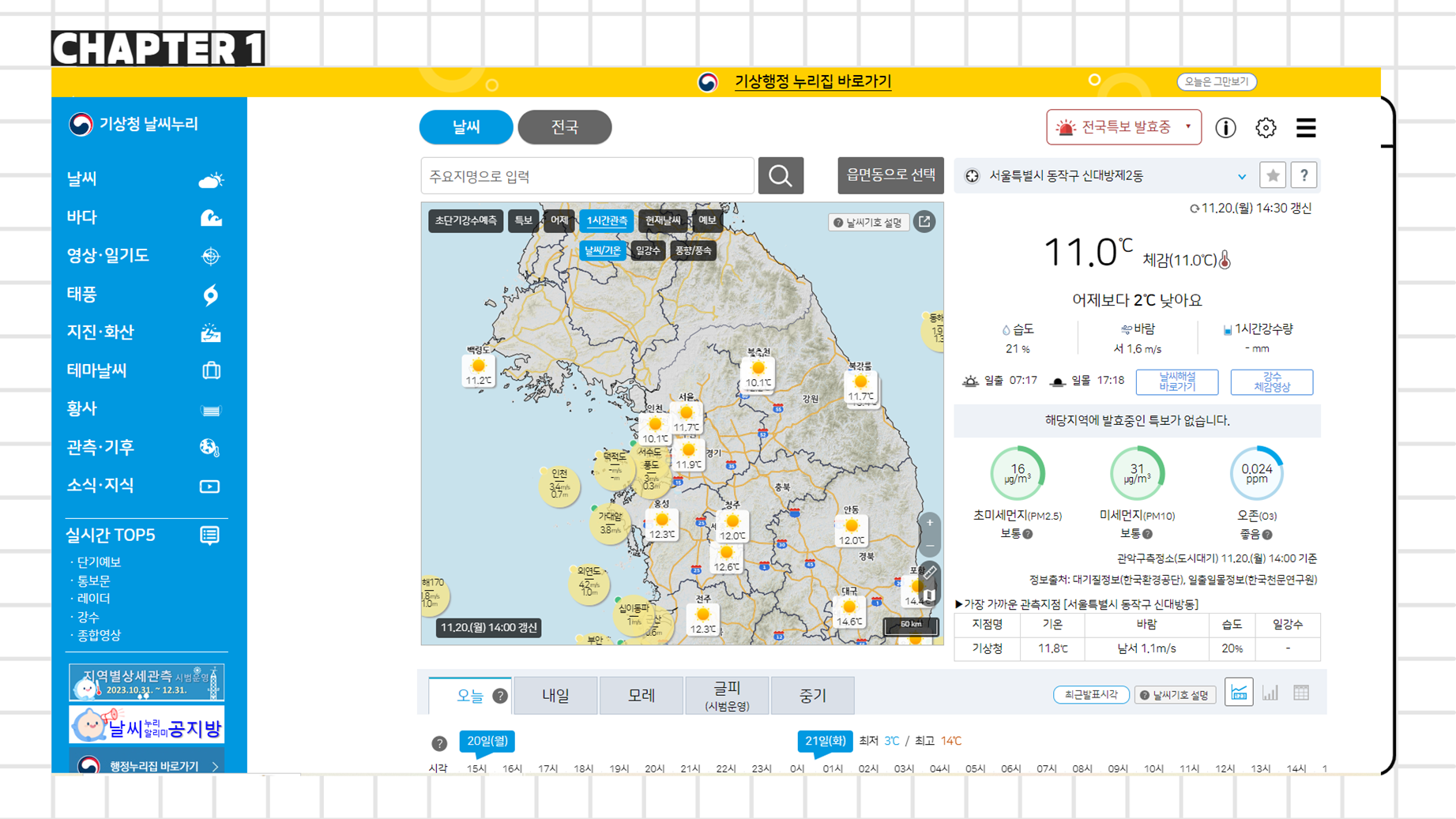1456x819 pixels.
Task: Switch to table view icon
Action: click(1301, 693)
